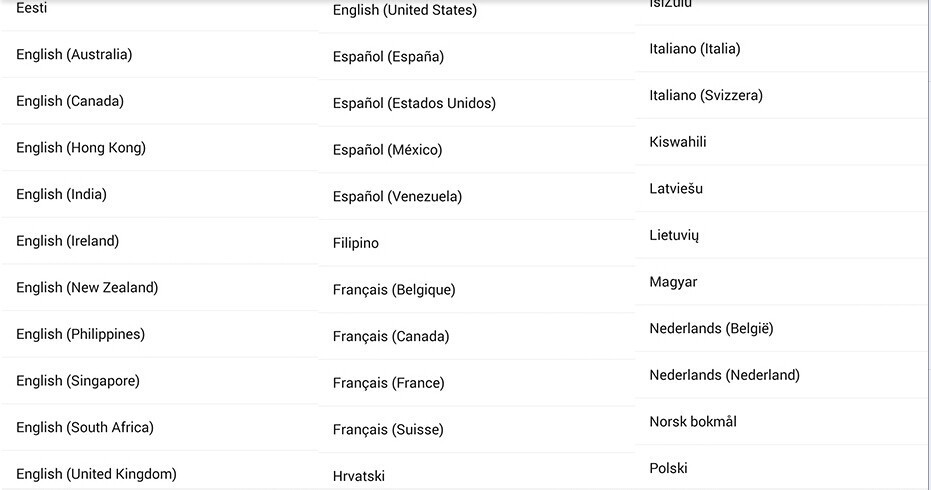Select English (Australia) language
The height and width of the screenshot is (490, 931).
74,55
